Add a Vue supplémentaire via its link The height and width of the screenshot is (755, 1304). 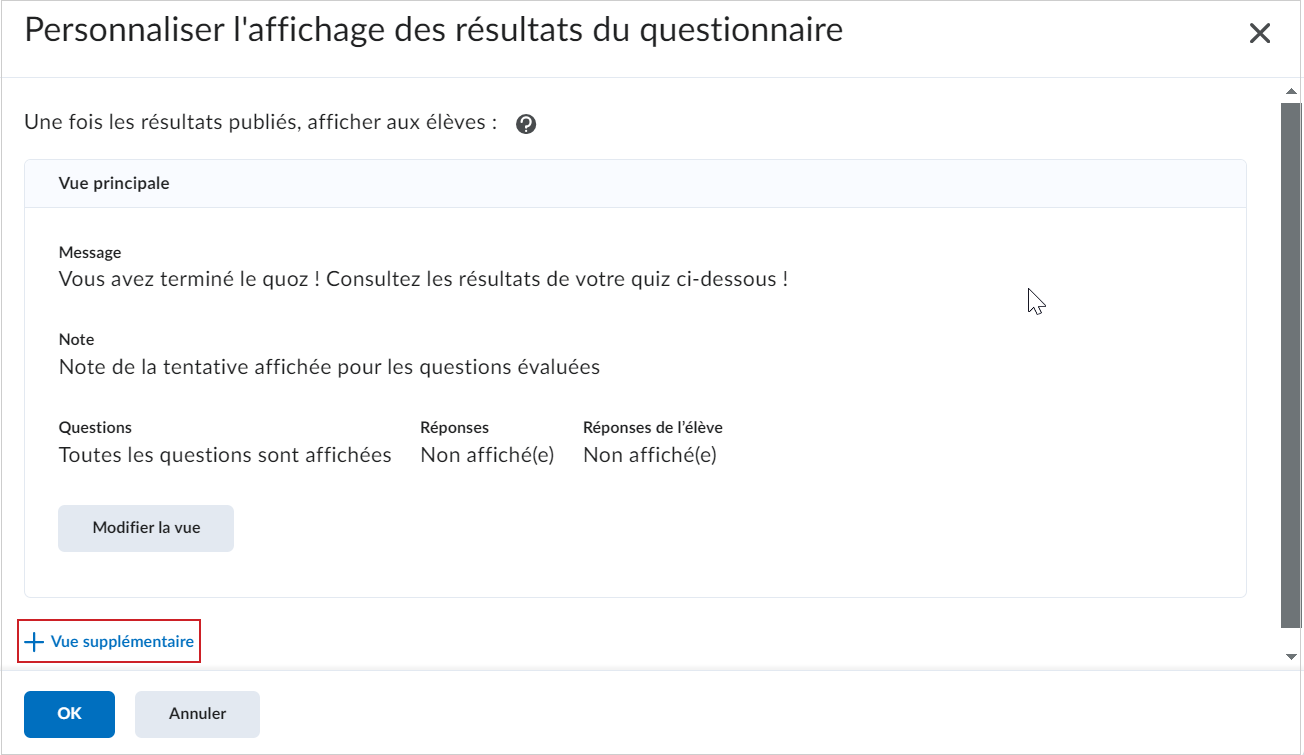click(110, 642)
